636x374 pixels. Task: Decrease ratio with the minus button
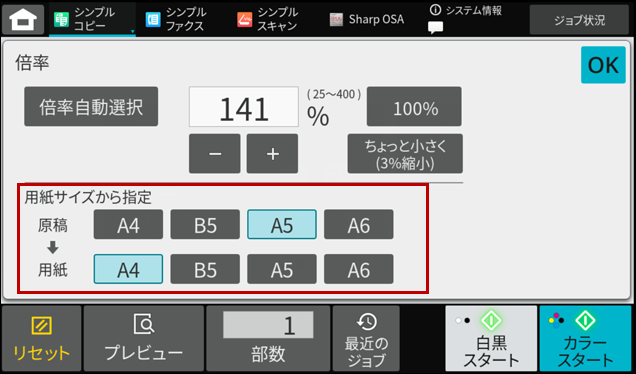click(215, 154)
